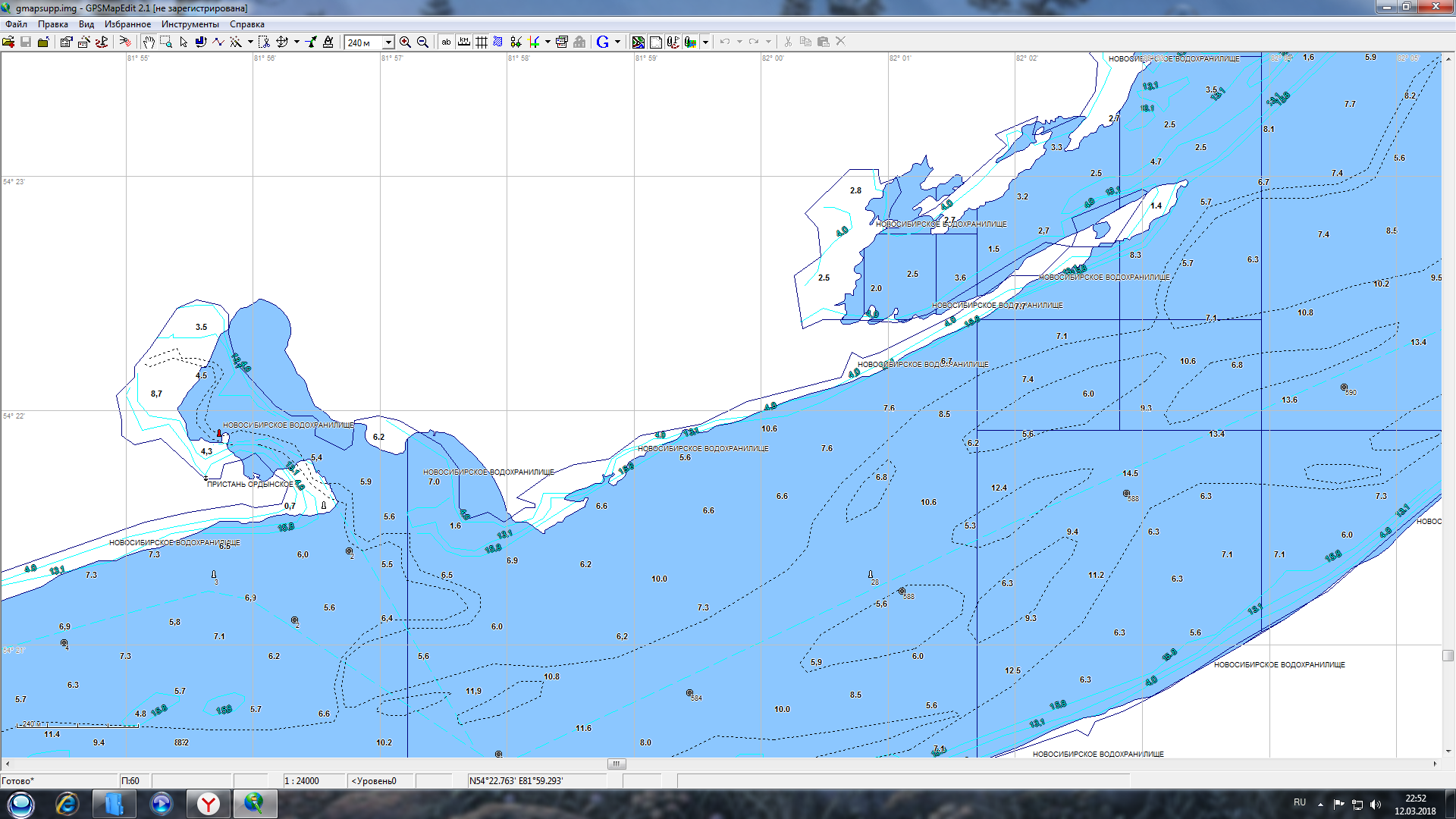Click the snap to grid crosshair icon
The image size is (1456, 819).
(x=535, y=42)
